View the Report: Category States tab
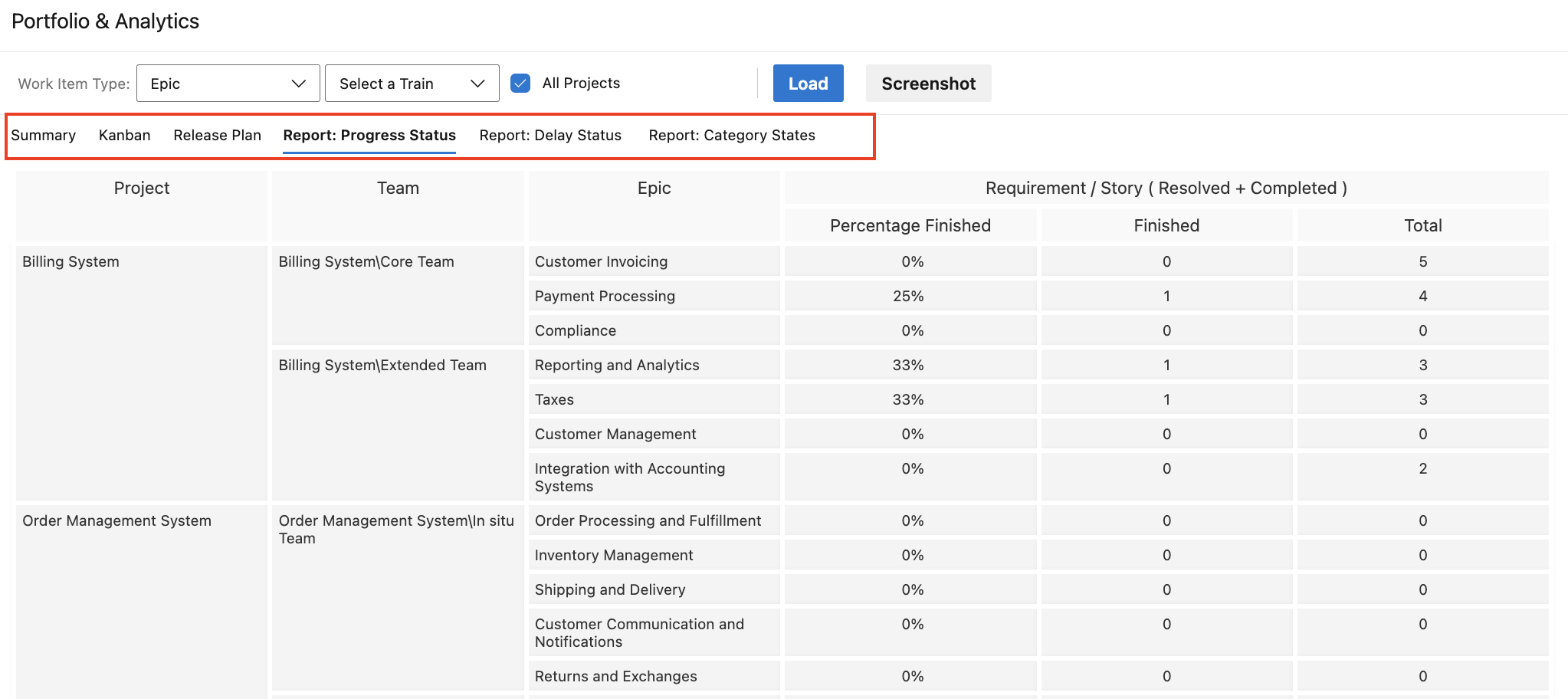Viewport: 1568px width, 699px height. point(731,135)
